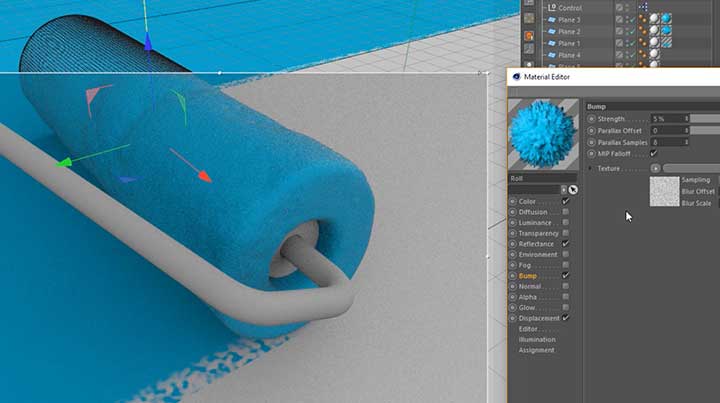Click the orange dots tag on Plane 3

tap(642, 19)
